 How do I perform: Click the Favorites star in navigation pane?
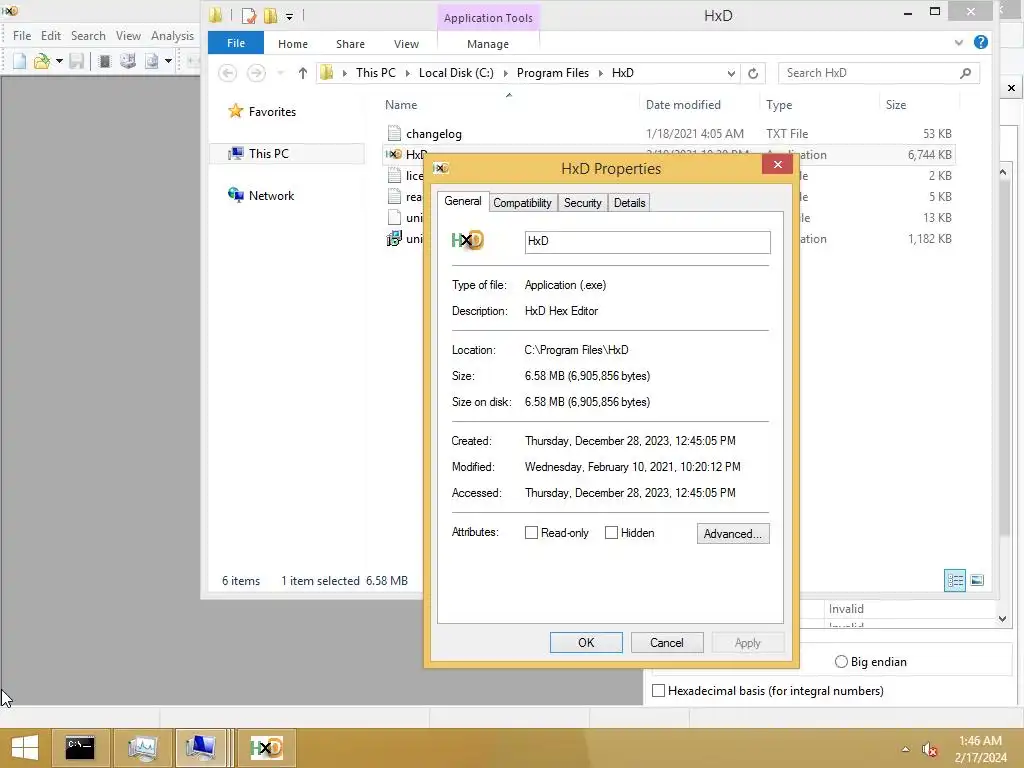pos(236,112)
